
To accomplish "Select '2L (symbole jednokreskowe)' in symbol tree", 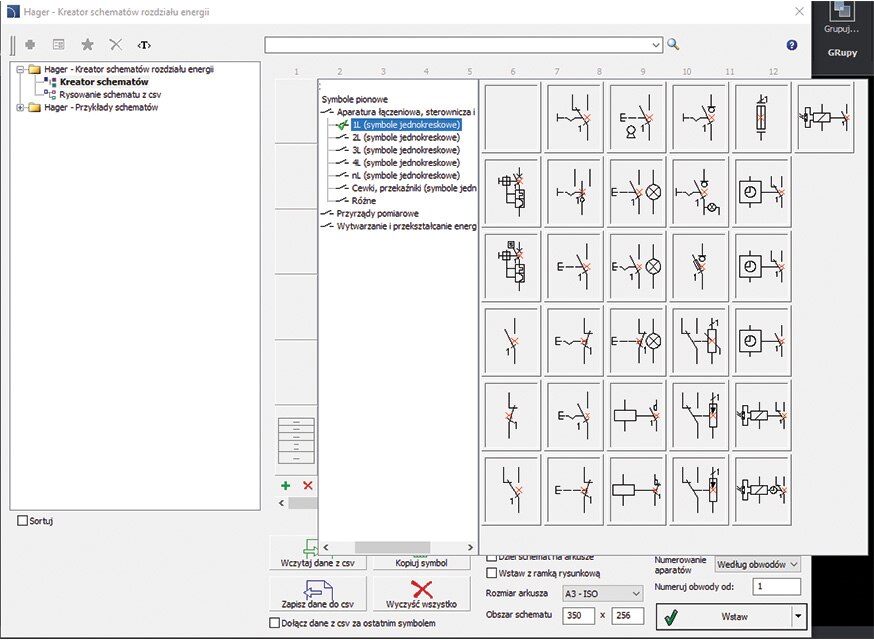I will click(405, 138).
